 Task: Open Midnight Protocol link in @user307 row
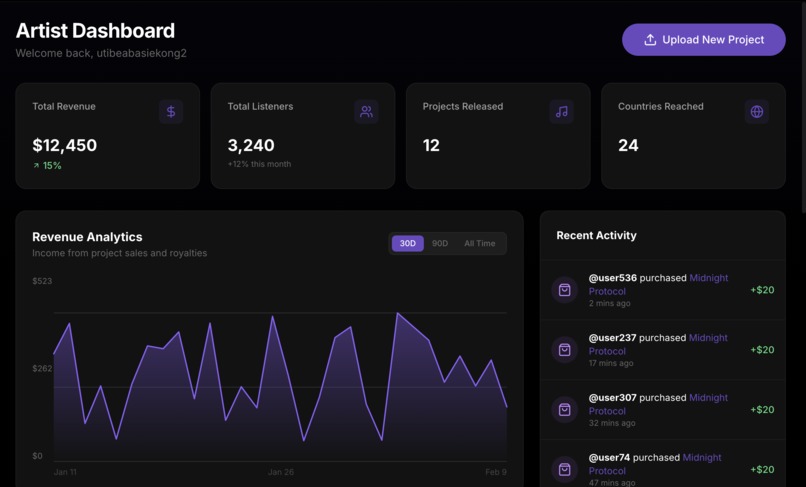click(x=658, y=404)
